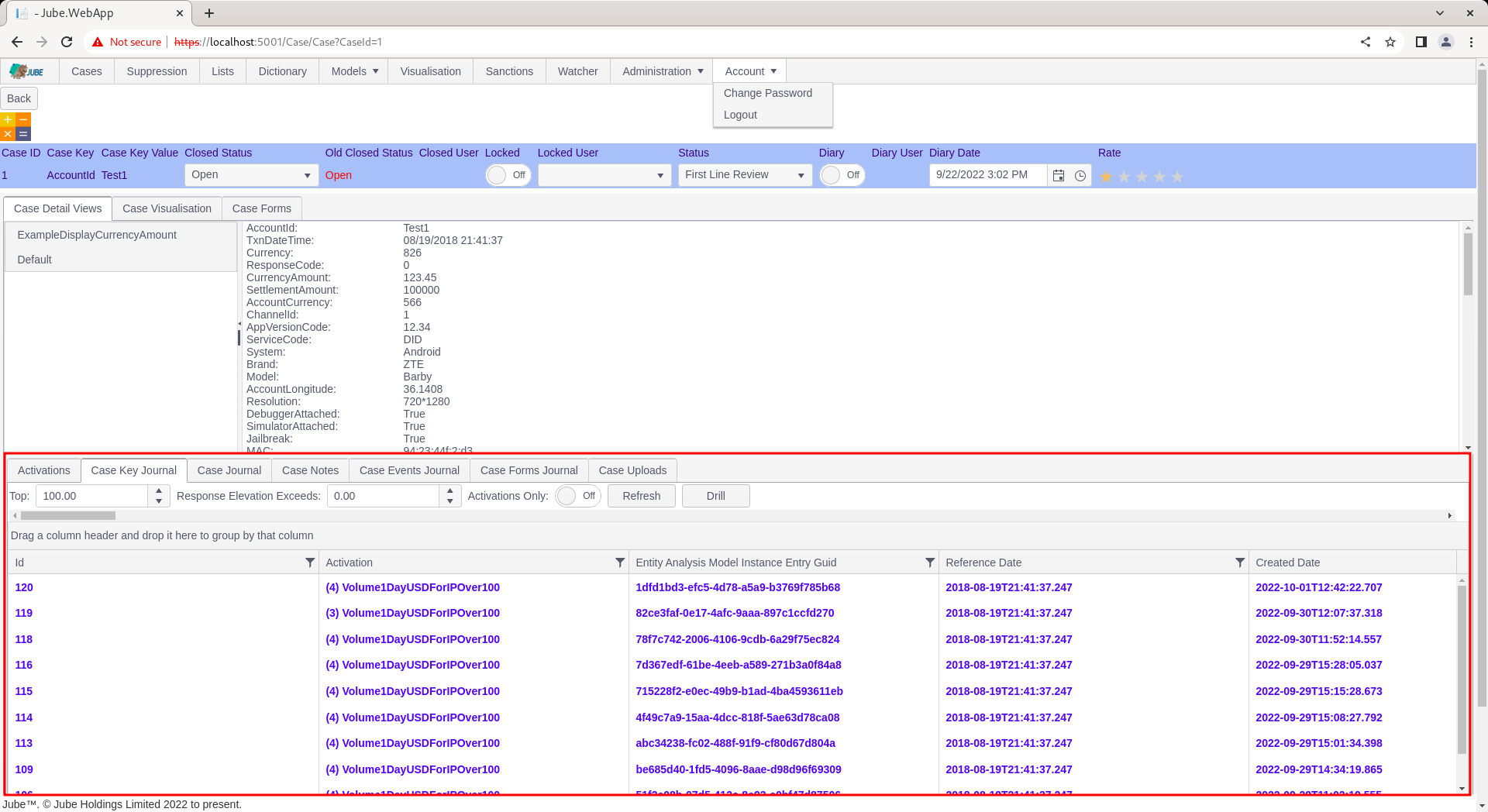1488x812 pixels.
Task: Click the Not secure warning icon
Action: click(x=98, y=42)
